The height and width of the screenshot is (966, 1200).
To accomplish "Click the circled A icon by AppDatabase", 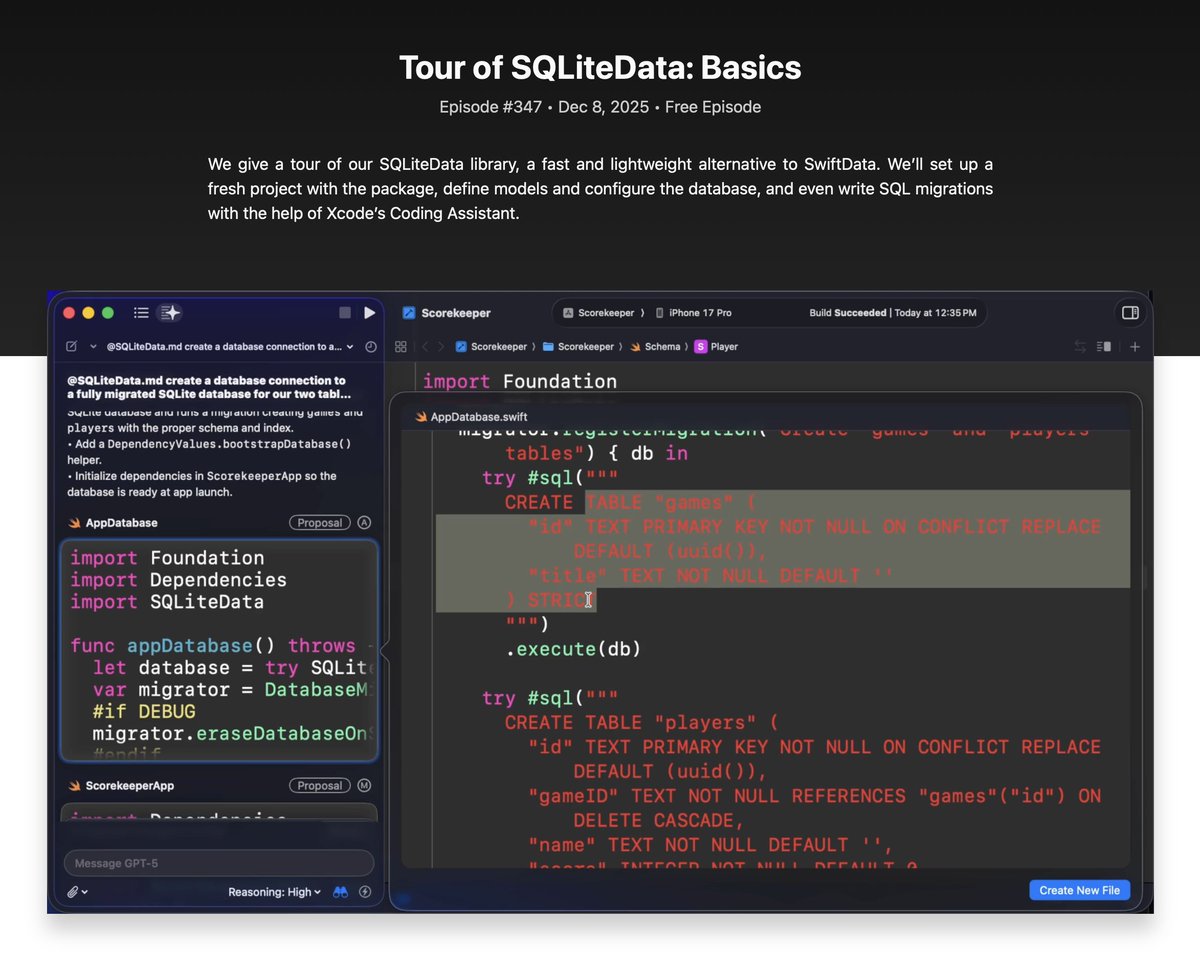I will tap(364, 523).
